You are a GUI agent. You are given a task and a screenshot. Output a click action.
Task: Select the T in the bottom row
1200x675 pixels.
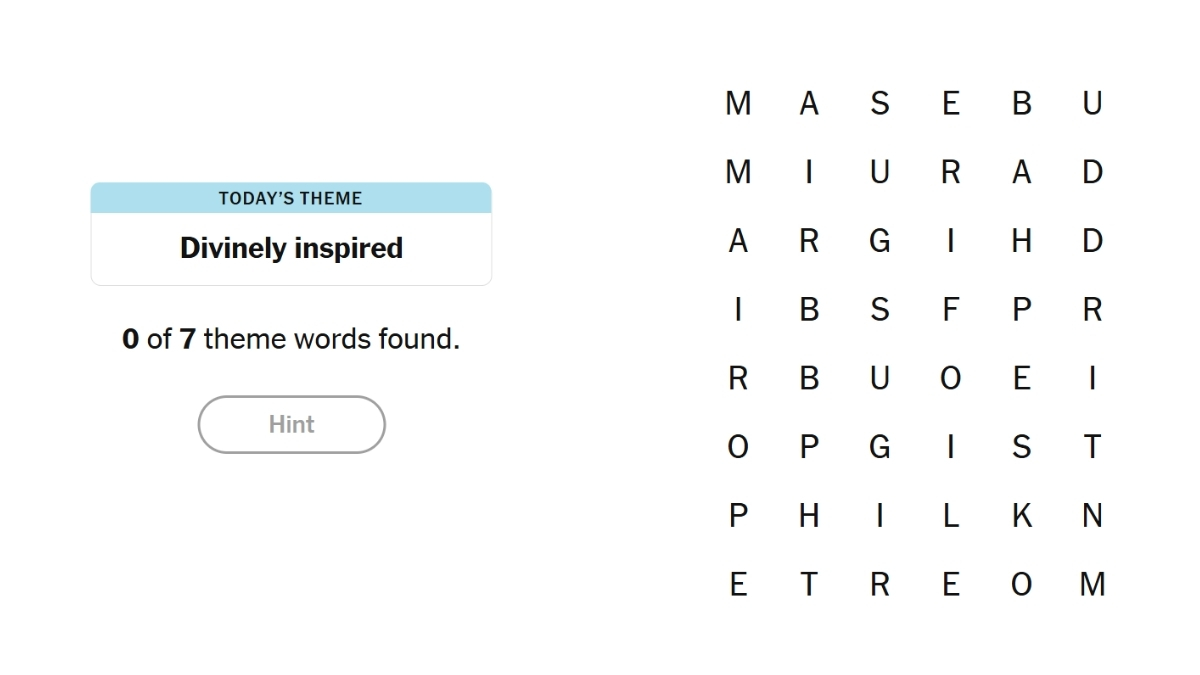pos(809,584)
